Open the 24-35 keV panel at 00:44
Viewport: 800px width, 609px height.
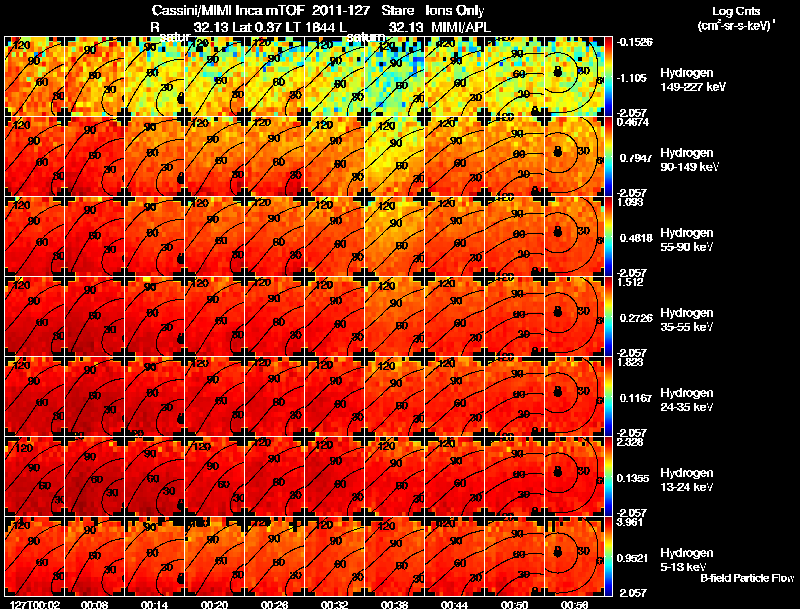point(454,397)
